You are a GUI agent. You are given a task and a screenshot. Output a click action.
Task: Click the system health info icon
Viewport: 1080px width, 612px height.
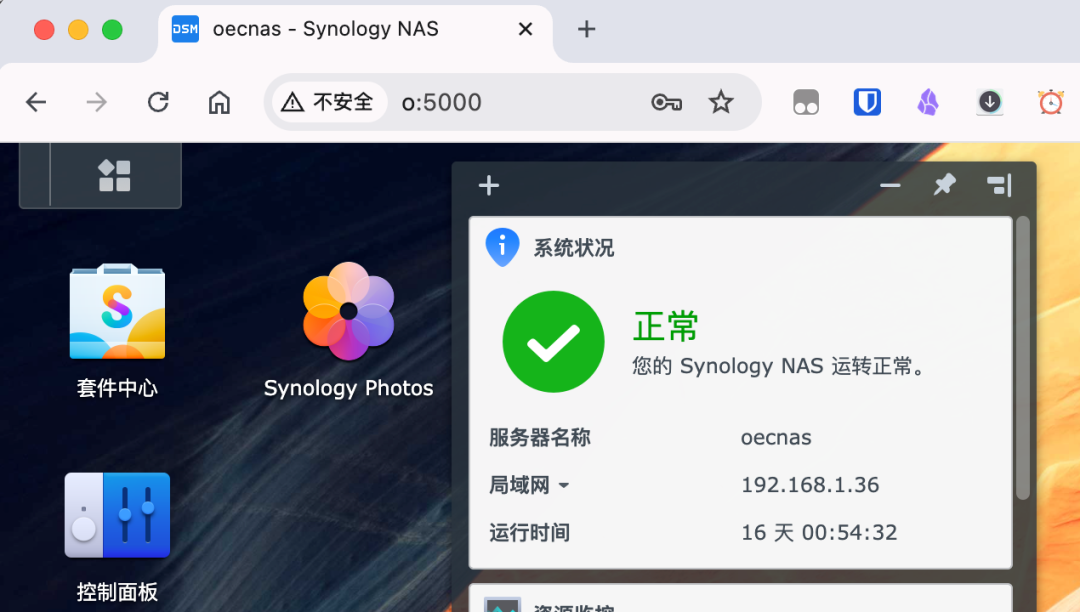[x=502, y=246]
